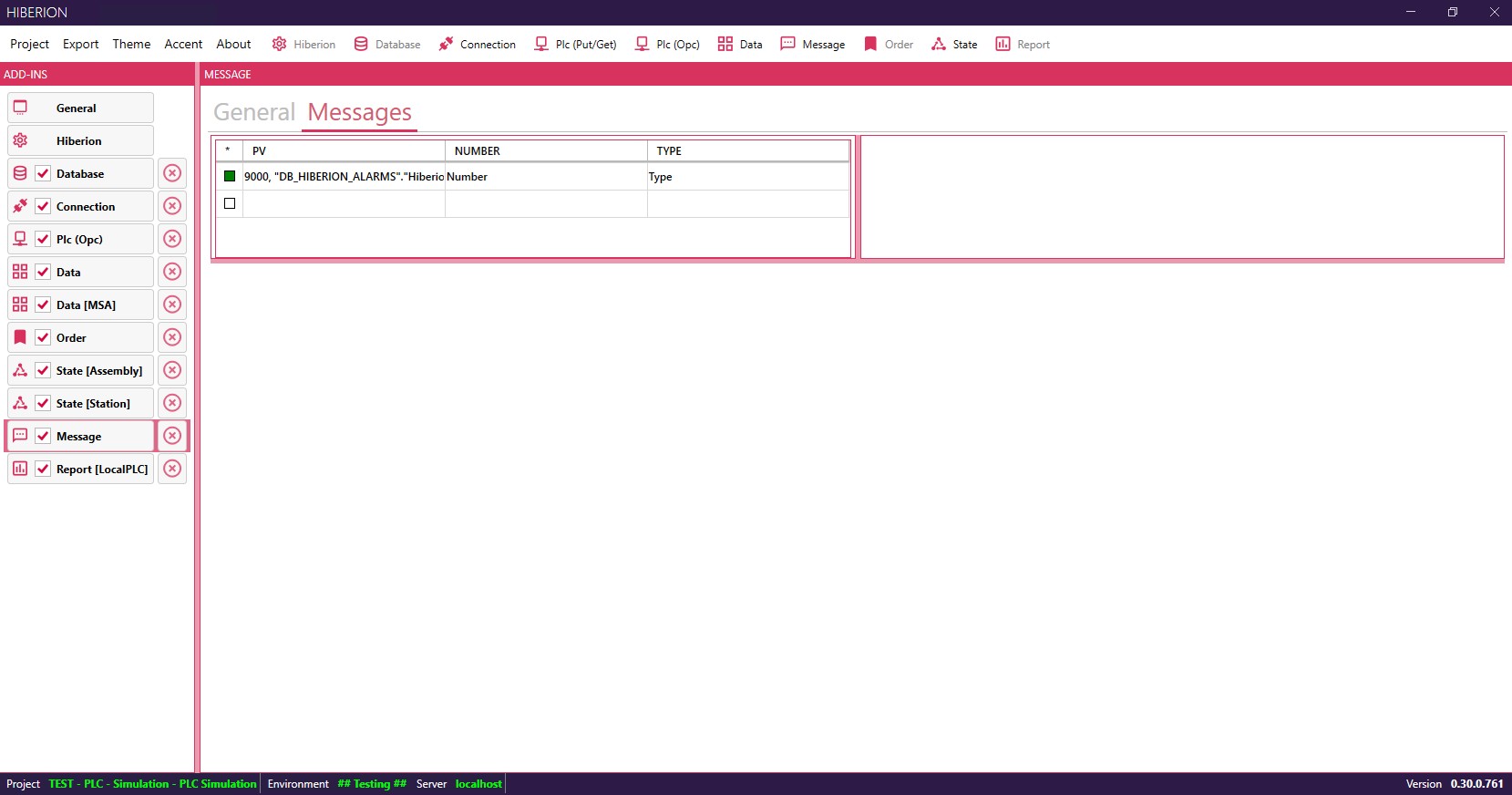This screenshot has width=1512, height=795.
Task: Open the Order bookmark item in top toolbar
Action: (x=889, y=44)
